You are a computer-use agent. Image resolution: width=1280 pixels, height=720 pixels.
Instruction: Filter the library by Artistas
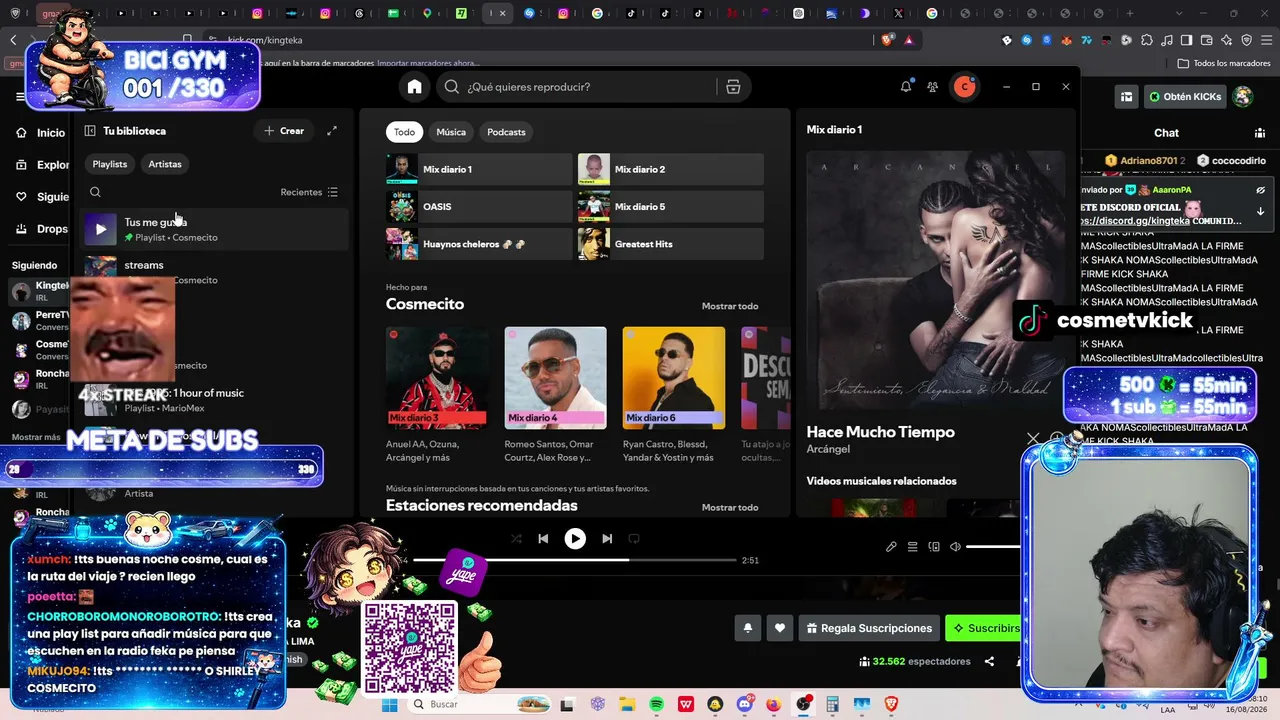coord(165,164)
